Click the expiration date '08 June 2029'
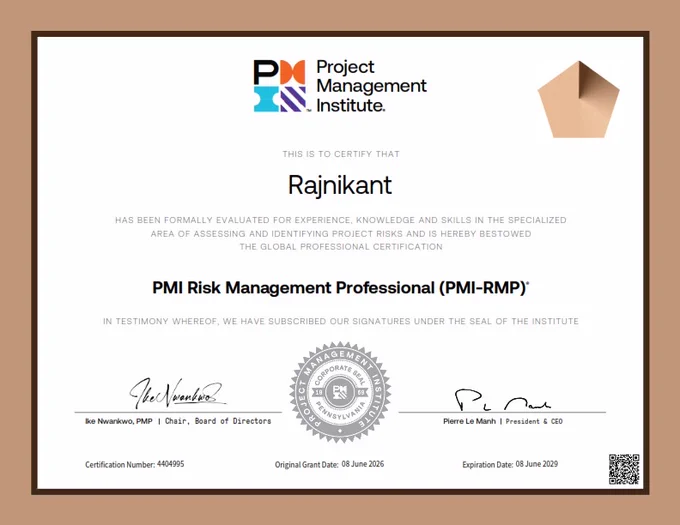The image size is (680, 525). point(537,464)
